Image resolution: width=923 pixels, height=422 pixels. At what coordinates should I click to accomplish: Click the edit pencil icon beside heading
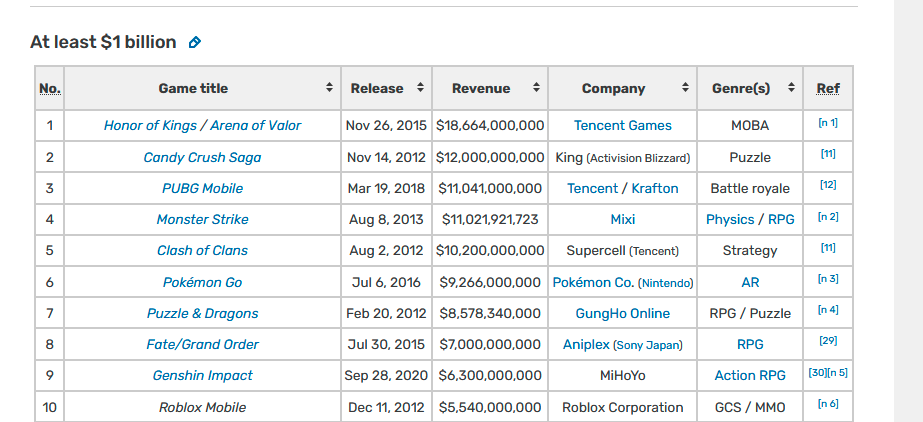coord(194,42)
